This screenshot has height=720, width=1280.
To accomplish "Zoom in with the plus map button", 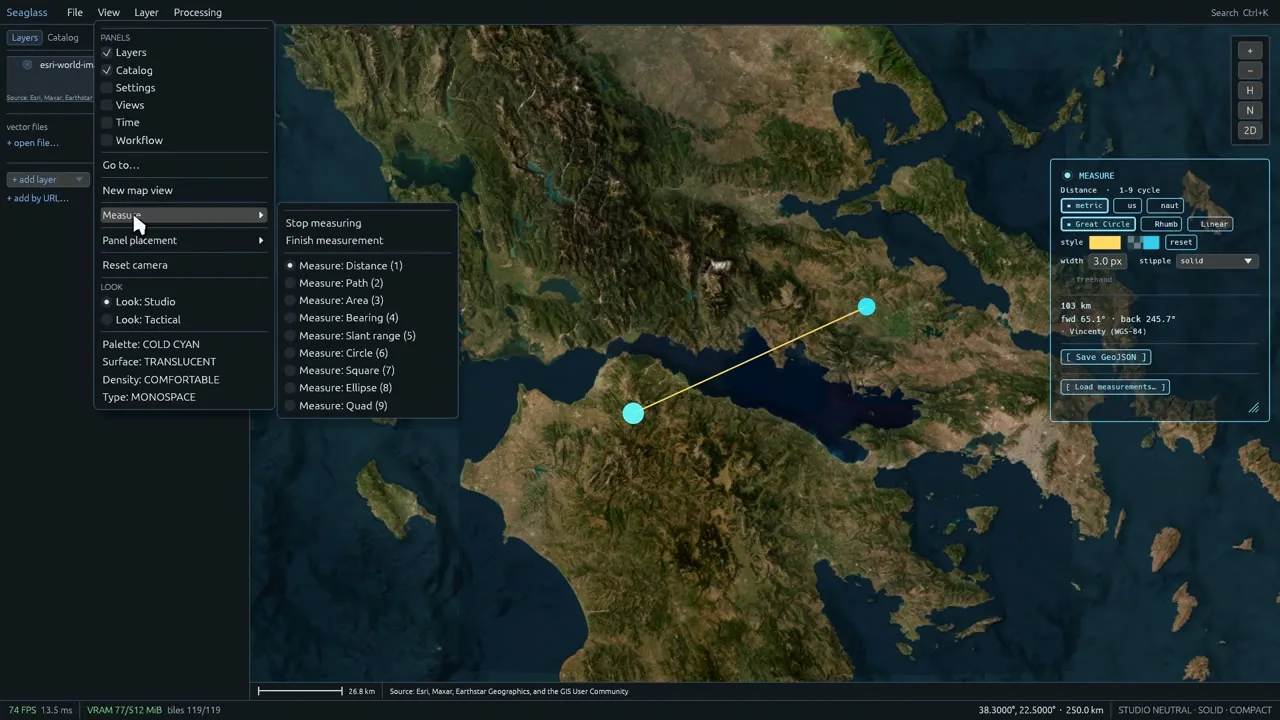I will click(x=1249, y=50).
